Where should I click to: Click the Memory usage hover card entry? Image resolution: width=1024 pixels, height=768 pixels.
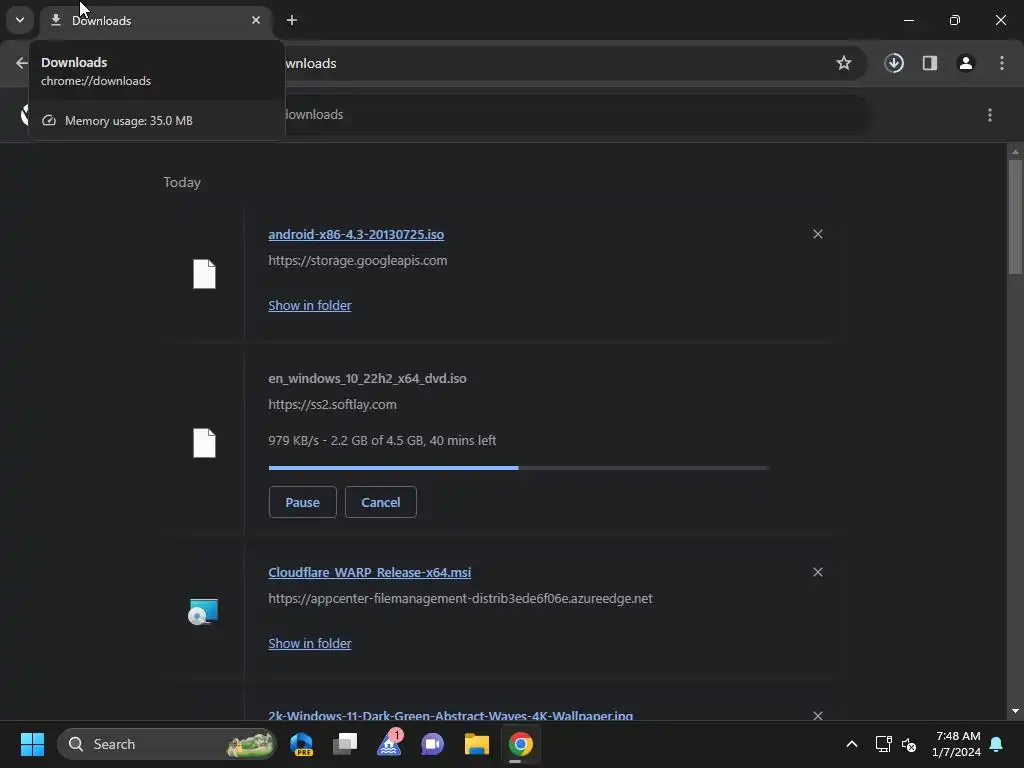tap(157, 121)
